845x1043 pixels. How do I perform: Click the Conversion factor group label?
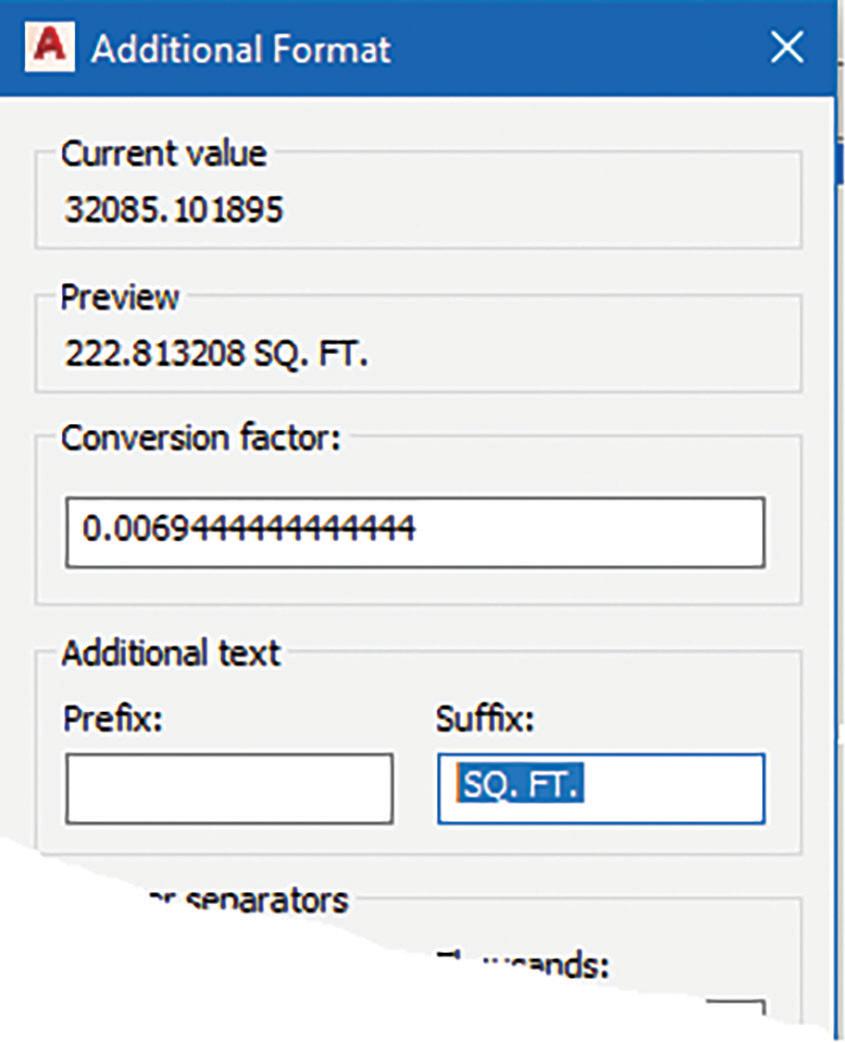pyautogui.click(x=201, y=439)
